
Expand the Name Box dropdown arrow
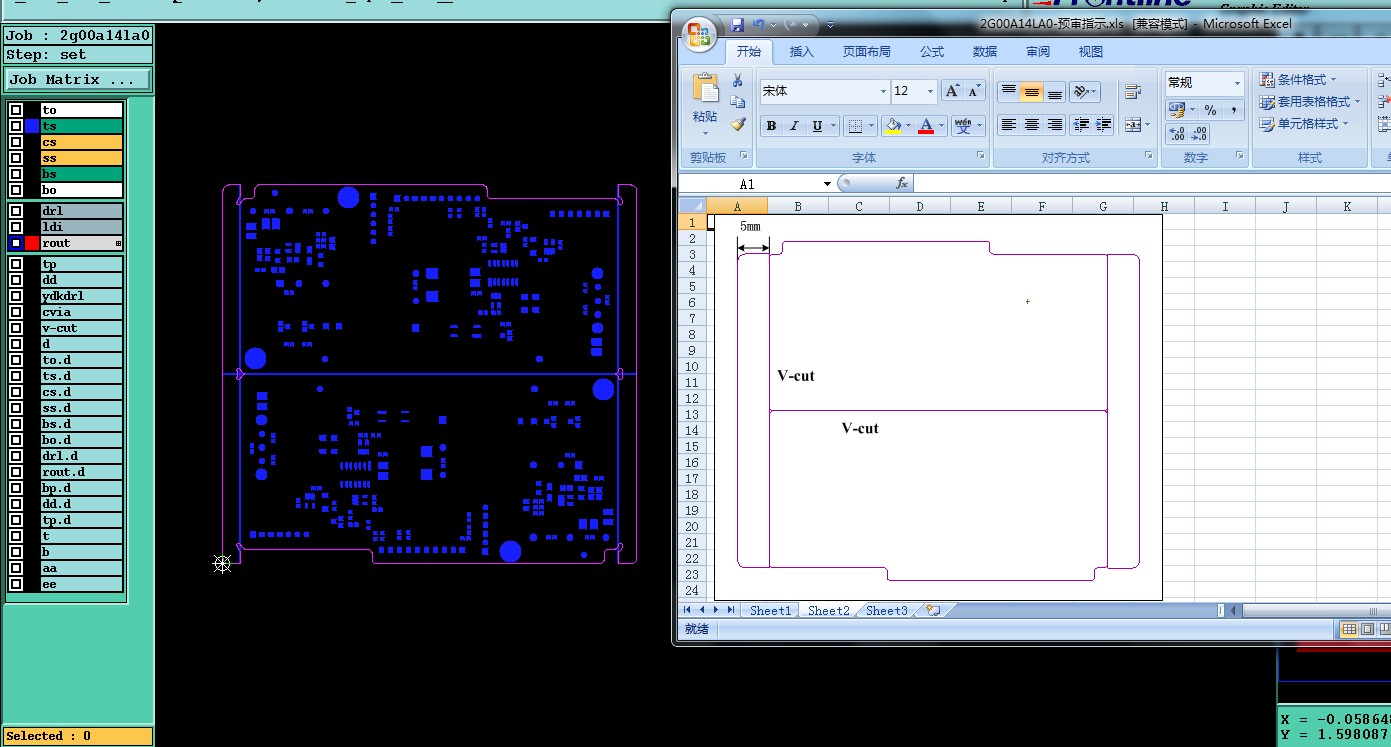pos(827,184)
